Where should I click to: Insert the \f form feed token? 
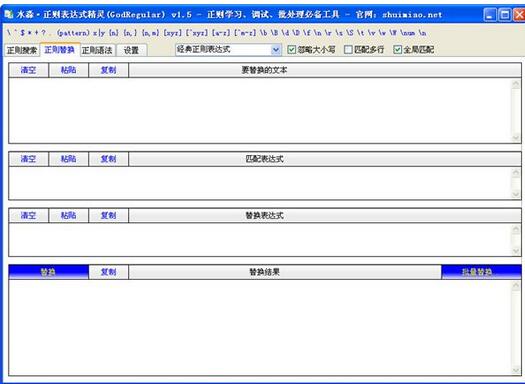point(307,33)
